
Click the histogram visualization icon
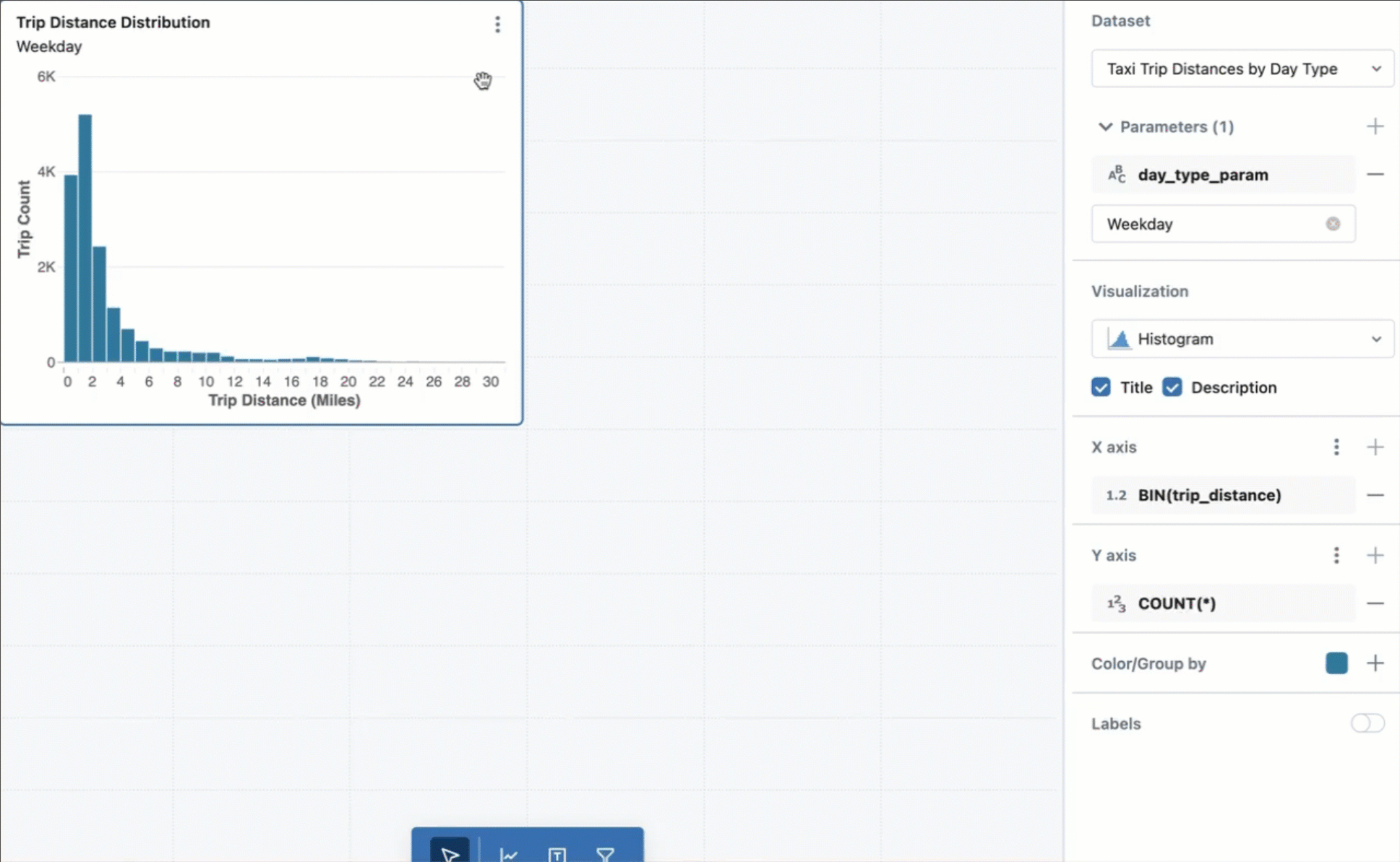(1118, 339)
